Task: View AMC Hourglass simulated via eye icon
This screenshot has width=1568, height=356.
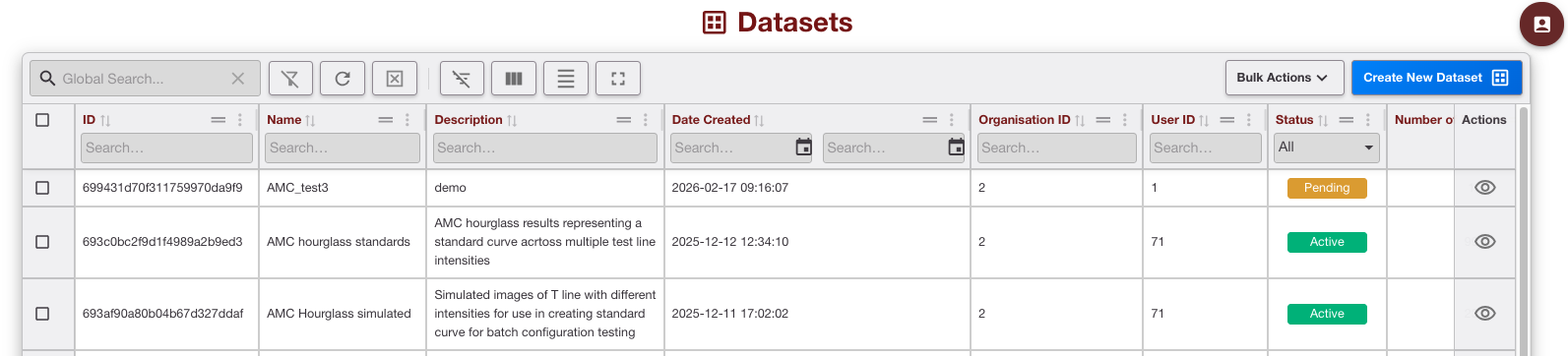Action: click(x=1485, y=314)
